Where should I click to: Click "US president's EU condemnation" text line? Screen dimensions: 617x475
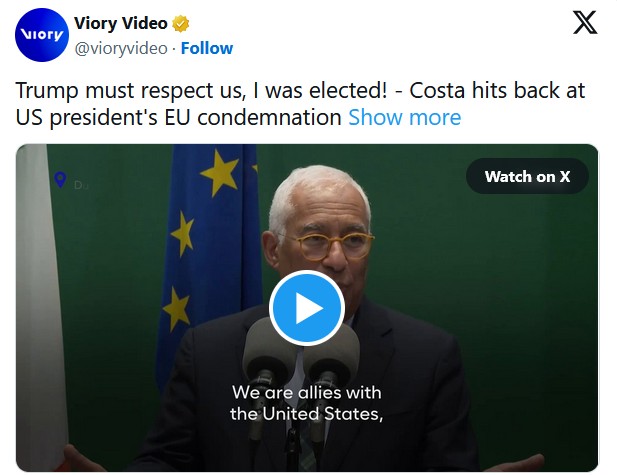click(180, 117)
